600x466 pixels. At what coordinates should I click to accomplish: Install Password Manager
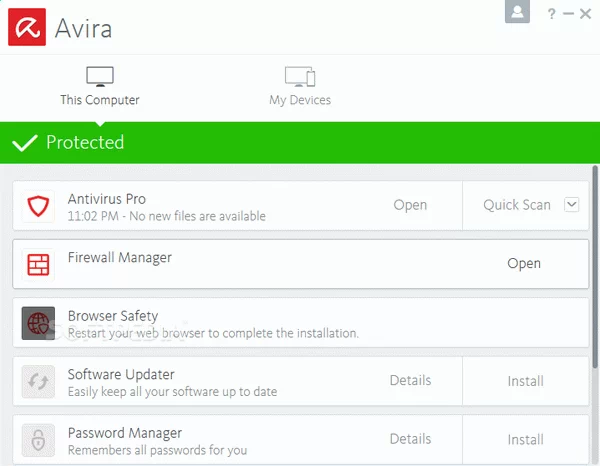[525, 439]
